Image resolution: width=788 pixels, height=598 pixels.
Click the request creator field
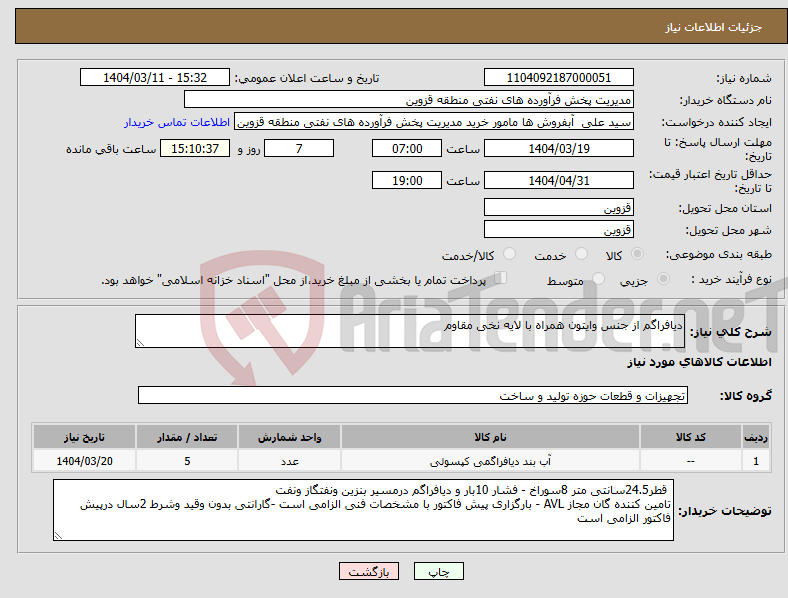[434, 122]
